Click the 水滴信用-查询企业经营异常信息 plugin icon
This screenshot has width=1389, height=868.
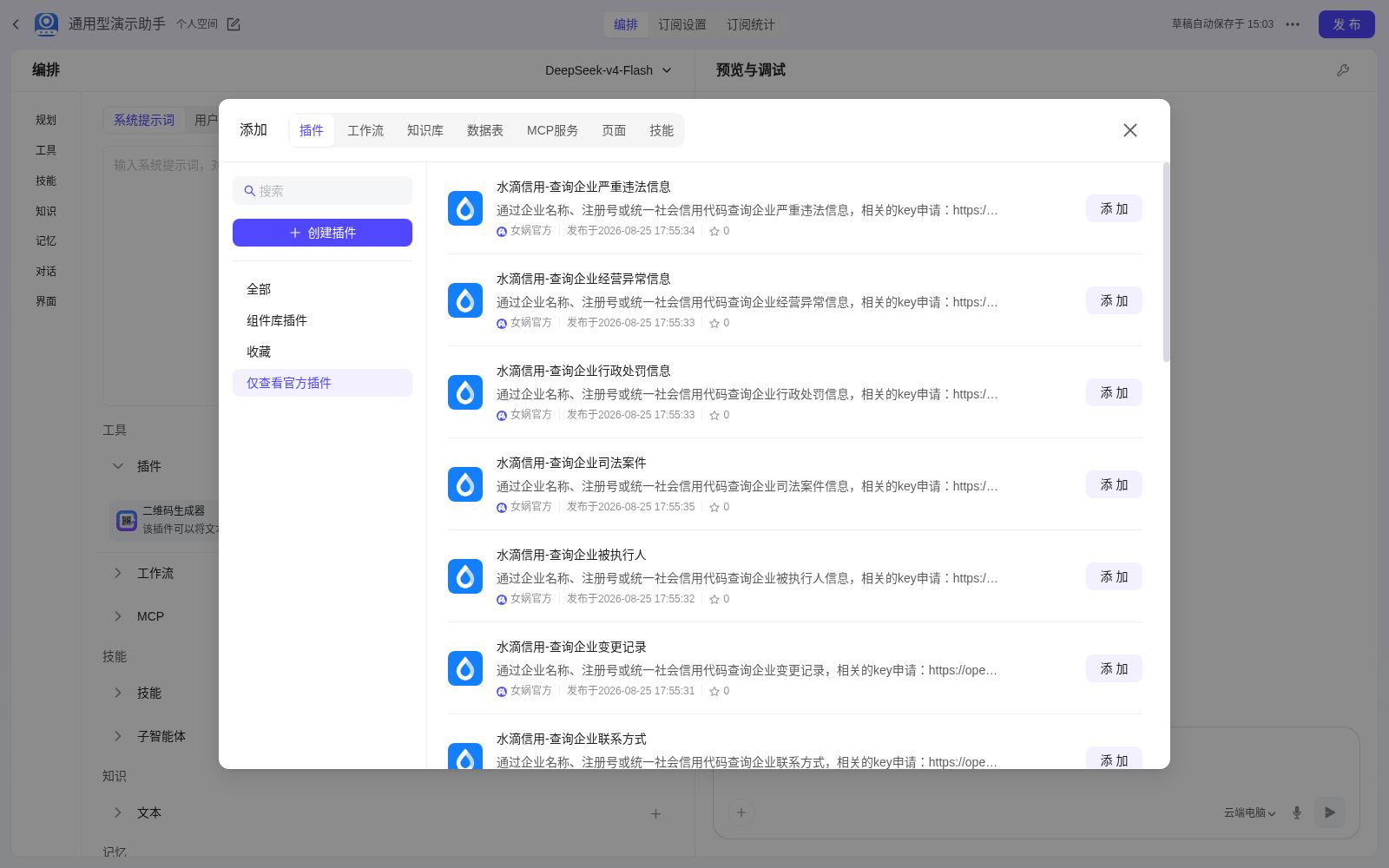point(465,300)
